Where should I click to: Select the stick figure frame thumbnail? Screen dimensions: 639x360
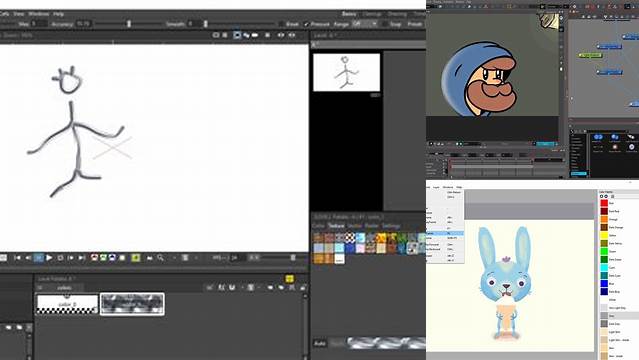[x=346, y=73]
